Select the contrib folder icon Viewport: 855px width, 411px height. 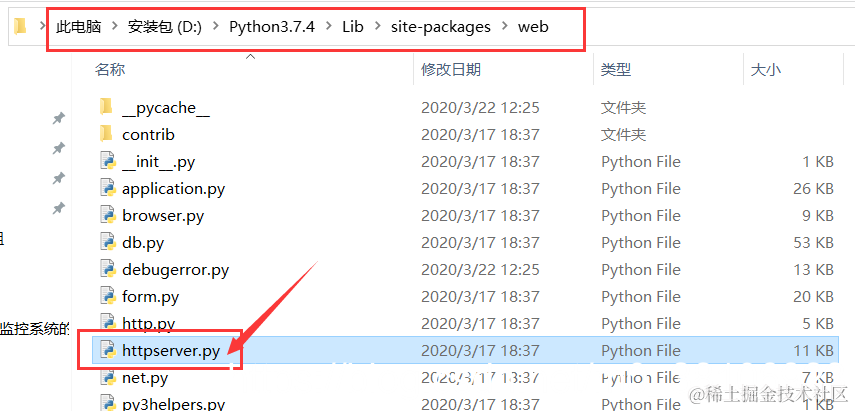(x=106, y=134)
